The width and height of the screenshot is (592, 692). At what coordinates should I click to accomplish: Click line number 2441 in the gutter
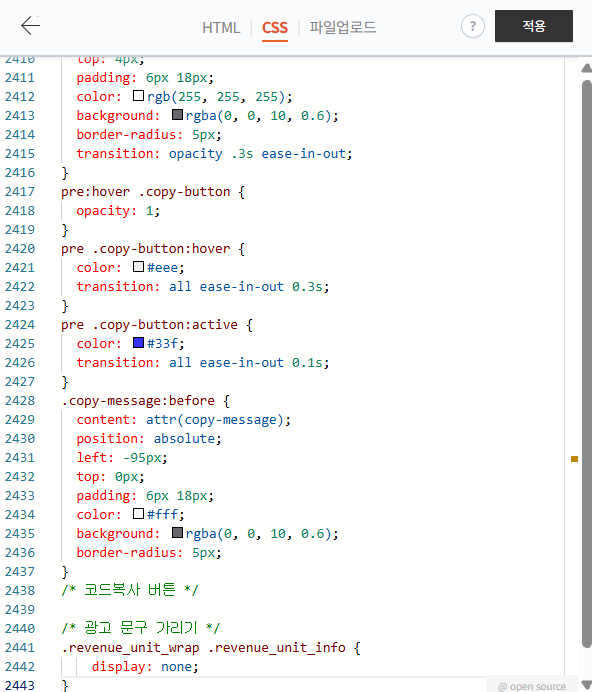point(20,647)
